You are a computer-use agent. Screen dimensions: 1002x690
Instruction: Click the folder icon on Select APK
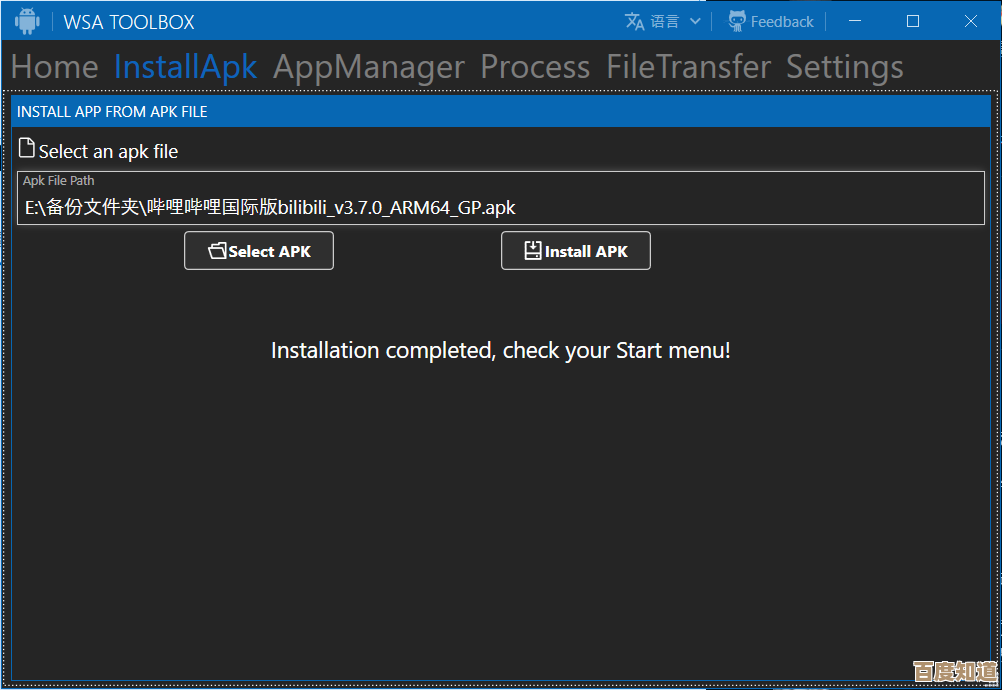pyautogui.click(x=217, y=251)
